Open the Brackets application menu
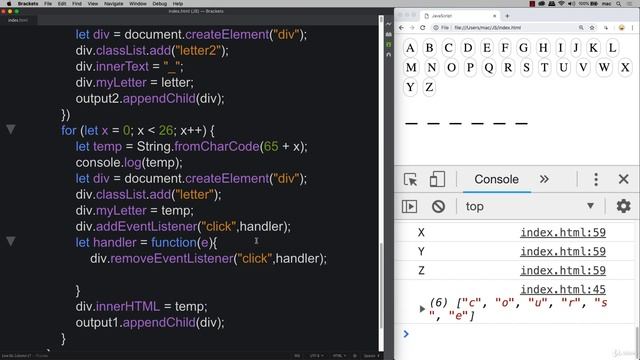The image size is (640, 360). click(x=28, y=4)
